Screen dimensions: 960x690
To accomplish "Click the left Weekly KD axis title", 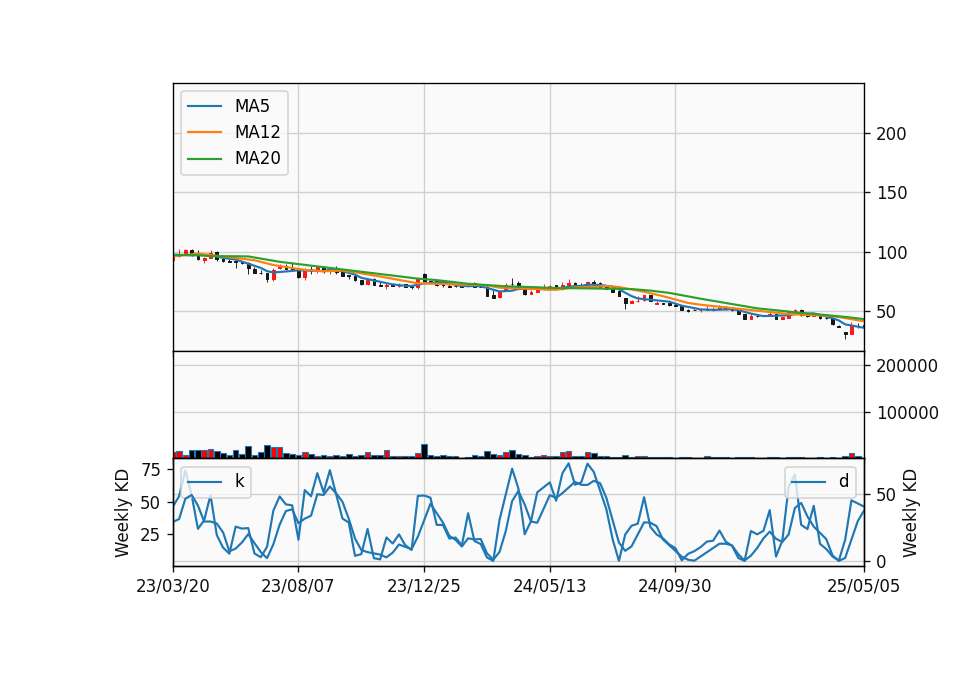I will pos(122,513).
